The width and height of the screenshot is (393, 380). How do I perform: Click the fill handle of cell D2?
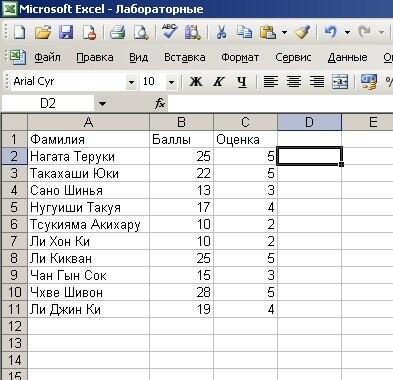coord(342,164)
